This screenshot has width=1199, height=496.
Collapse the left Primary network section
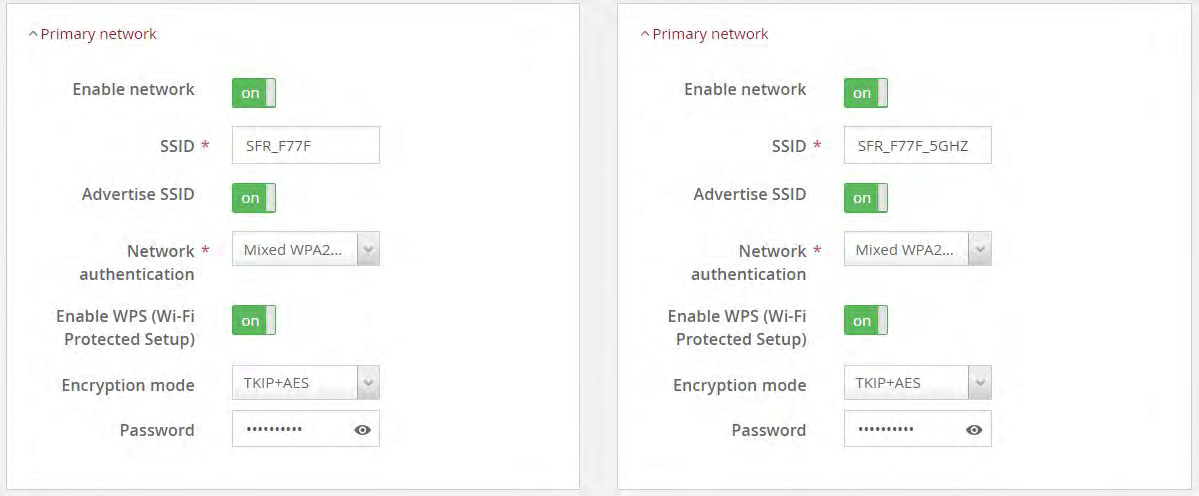tap(33, 34)
